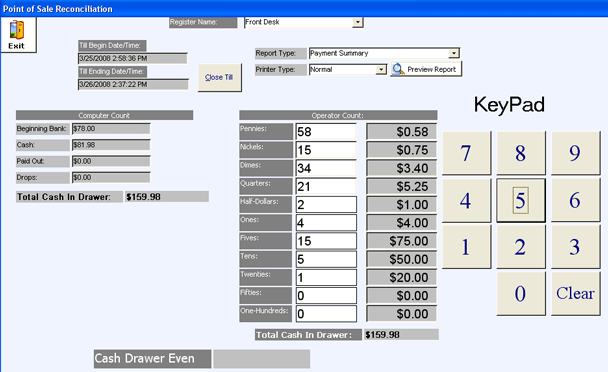Image resolution: width=608 pixels, height=372 pixels.
Task: Click the Cash Drawer Even label
Action: click(152, 359)
